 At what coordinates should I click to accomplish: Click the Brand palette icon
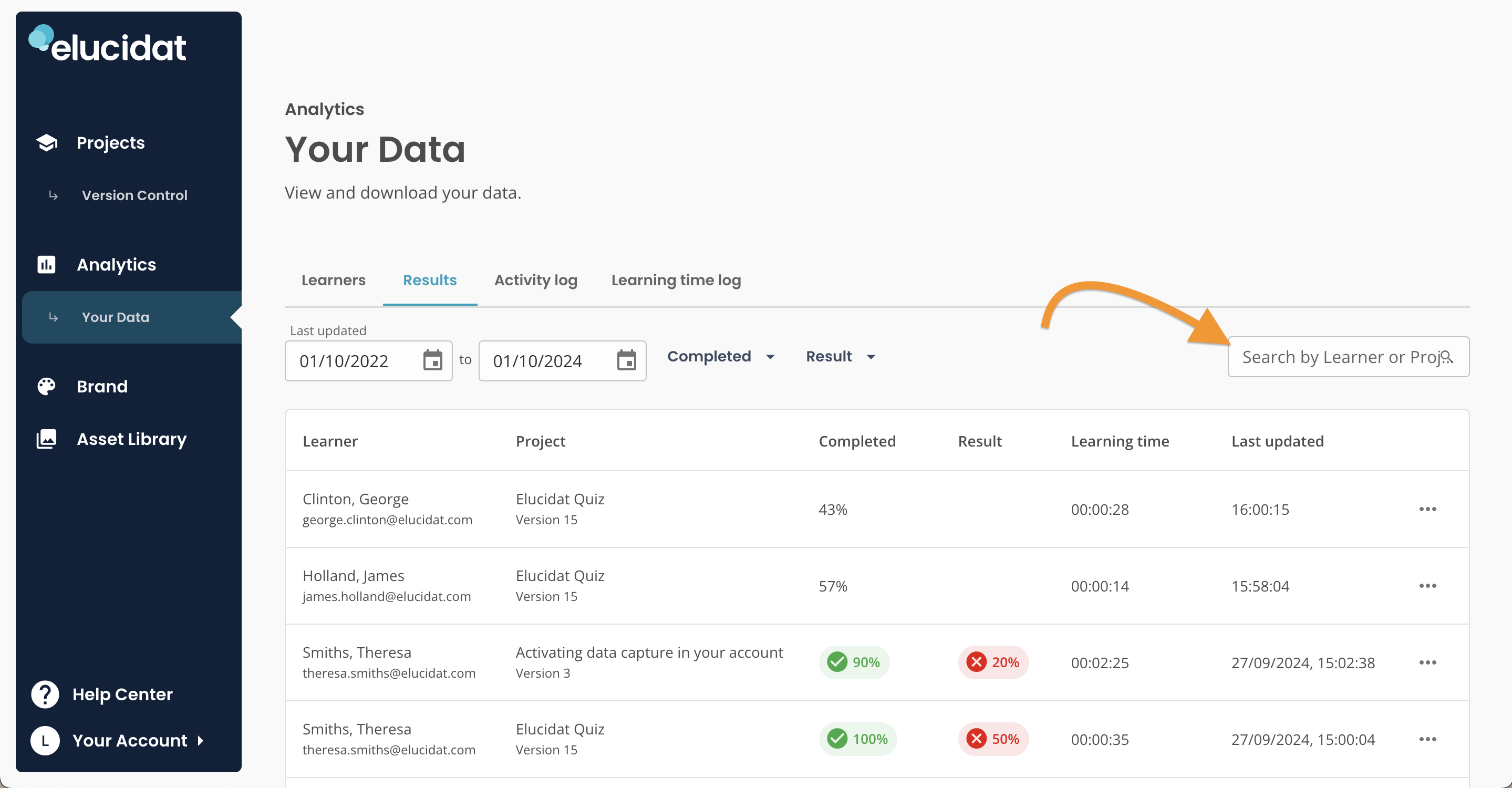point(46,386)
